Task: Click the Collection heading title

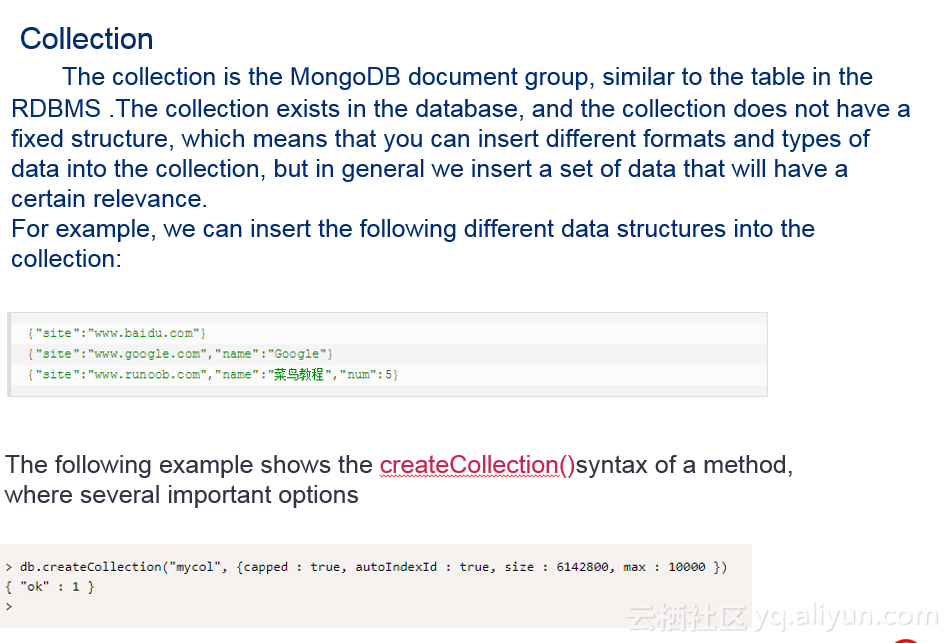Action: click(x=86, y=39)
